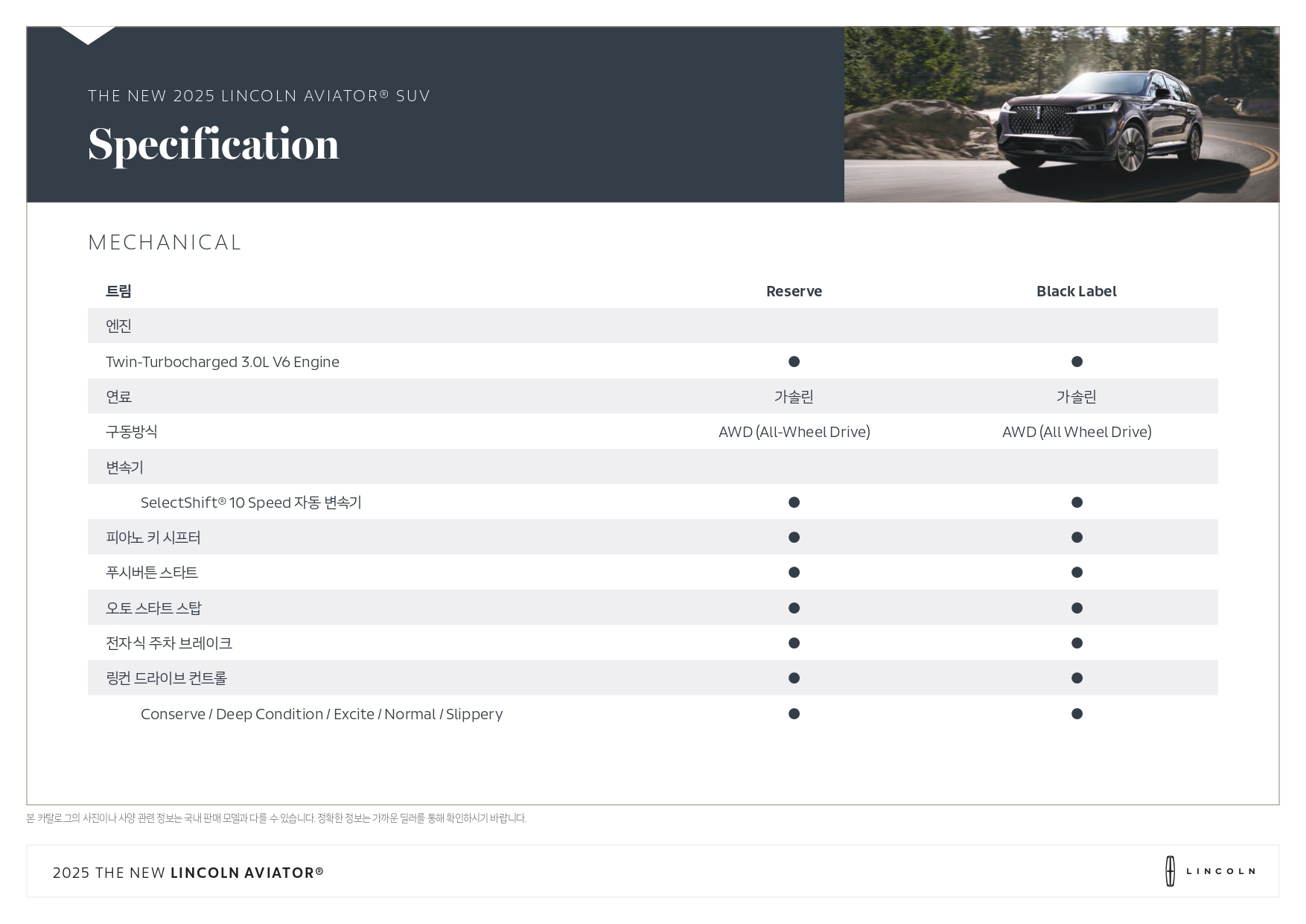Click the 오토 스타트 스탑 row label
Screen dimensions: 1306x924
[153, 608]
